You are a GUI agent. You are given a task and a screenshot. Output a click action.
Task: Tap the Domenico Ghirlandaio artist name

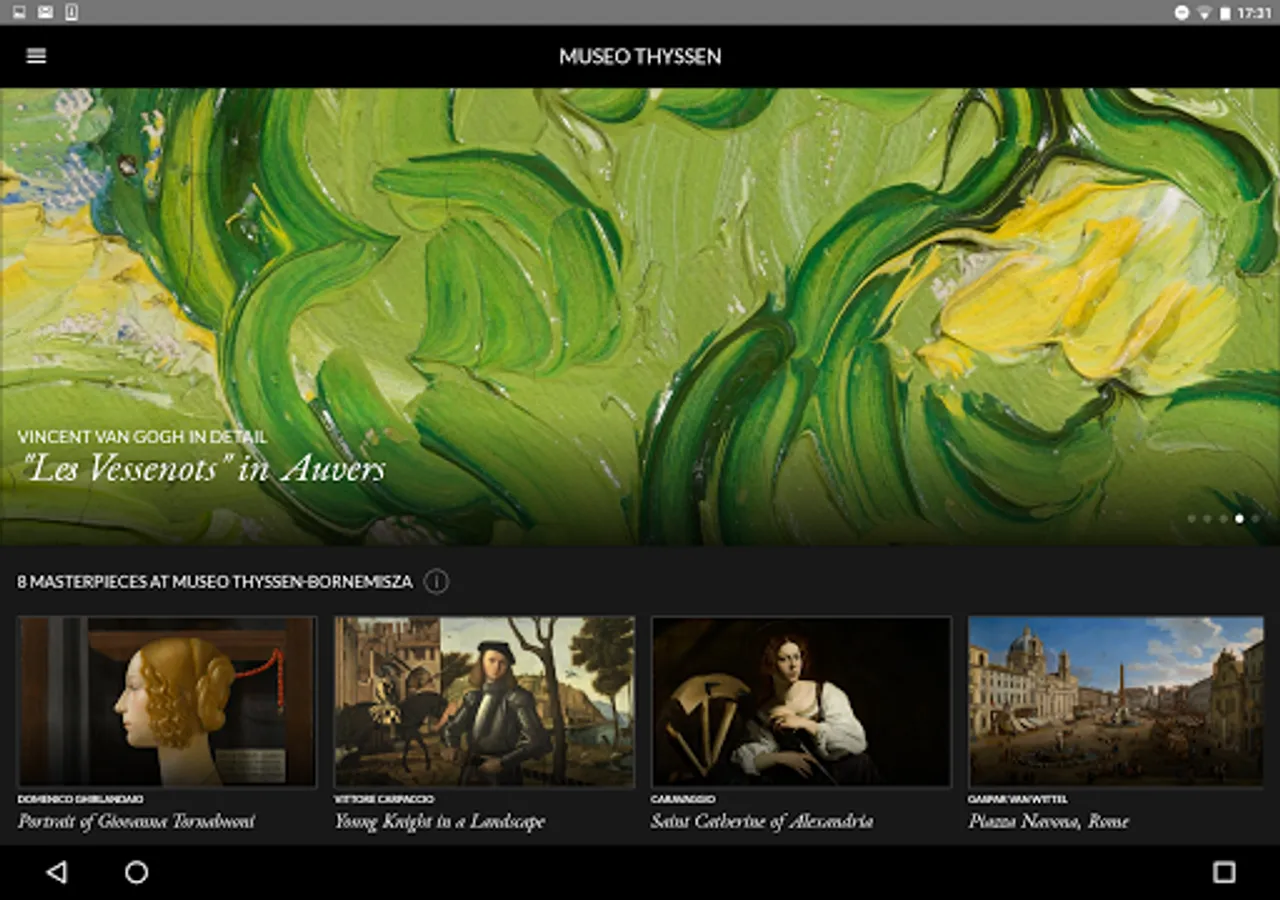(80, 799)
